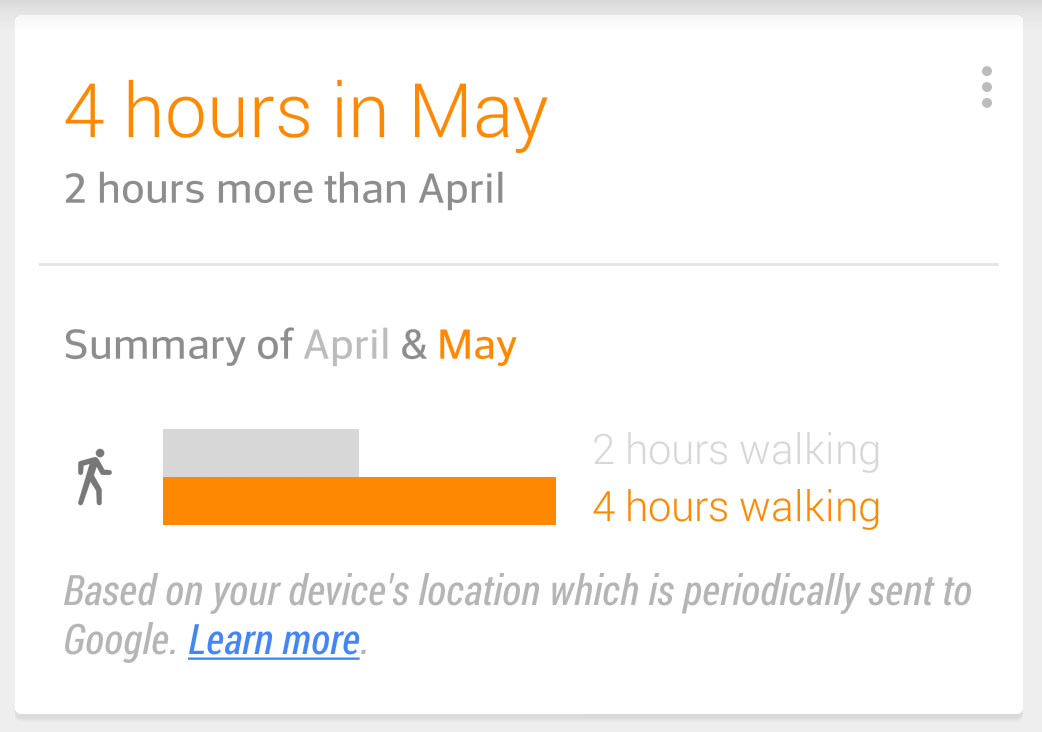Screen dimensions: 1042x732
Task: Click the orange May walking bar
Action: click(359, 501)
